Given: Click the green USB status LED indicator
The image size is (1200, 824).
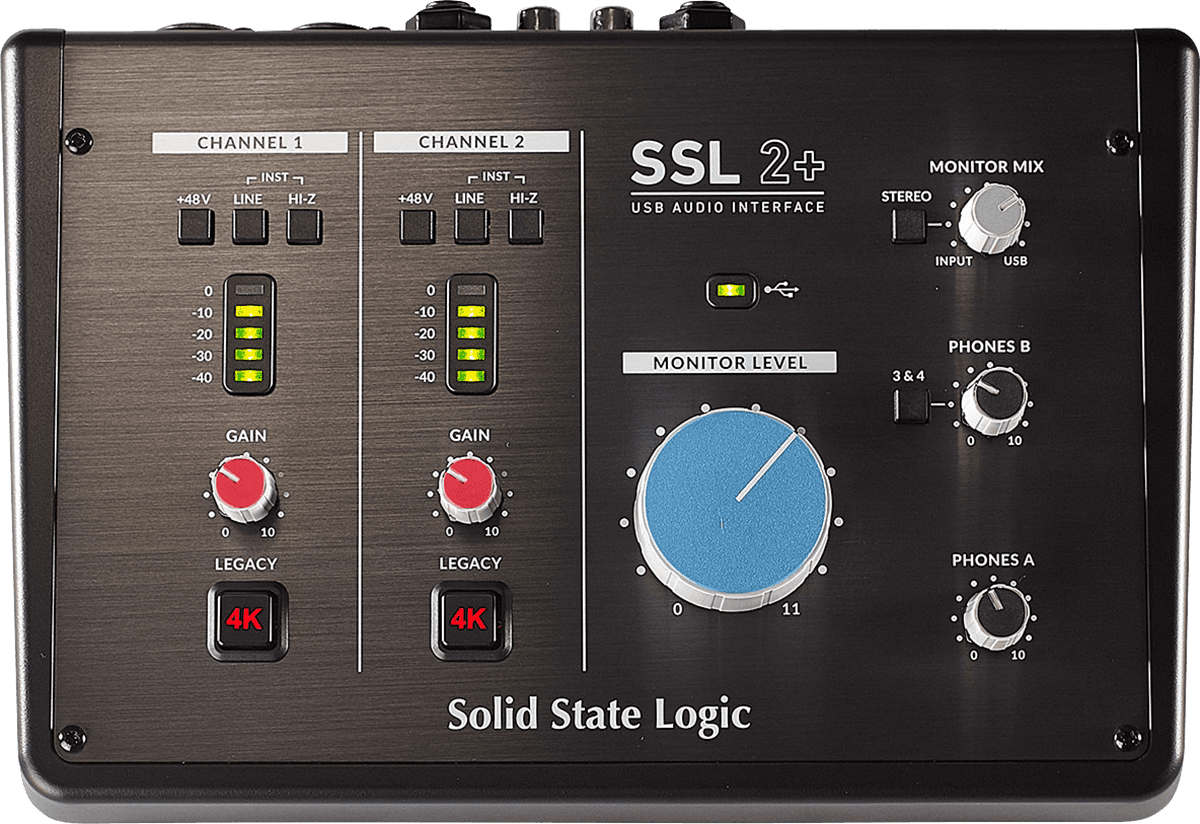Looking at the screenshot, I should [733, 292].
